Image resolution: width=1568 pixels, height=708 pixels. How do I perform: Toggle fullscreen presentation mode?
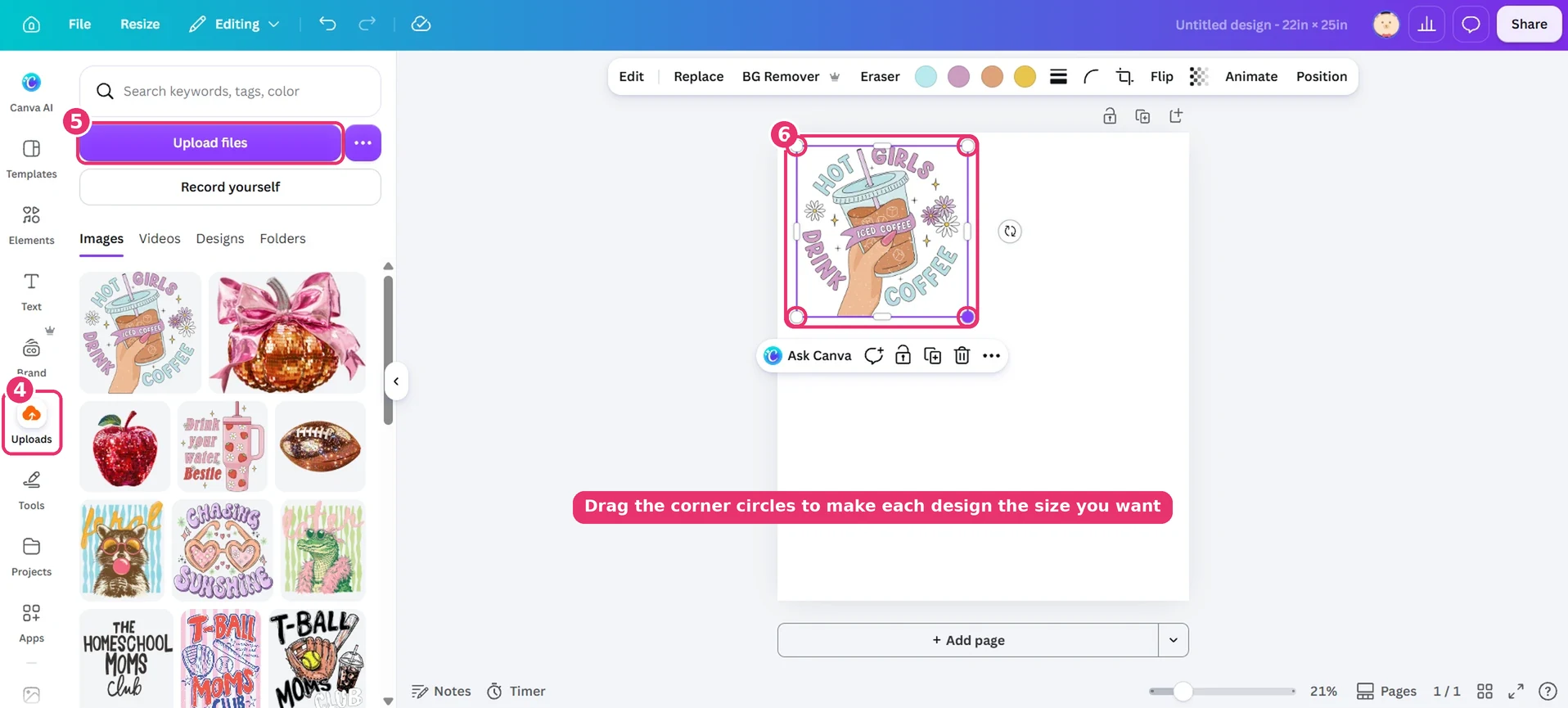pos(1516,691)
